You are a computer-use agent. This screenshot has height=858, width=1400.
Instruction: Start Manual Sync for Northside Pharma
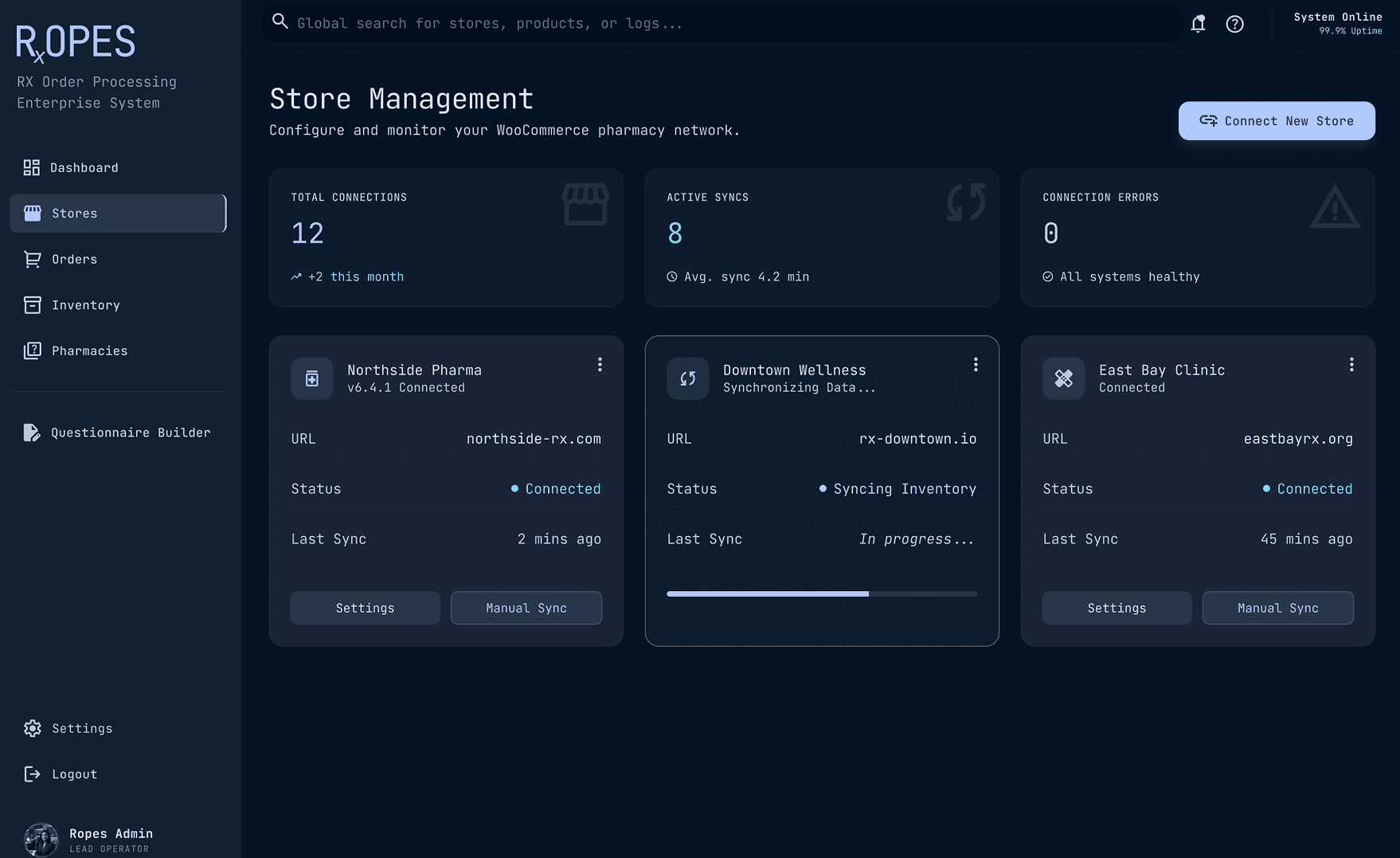click(x=526, y=608)
